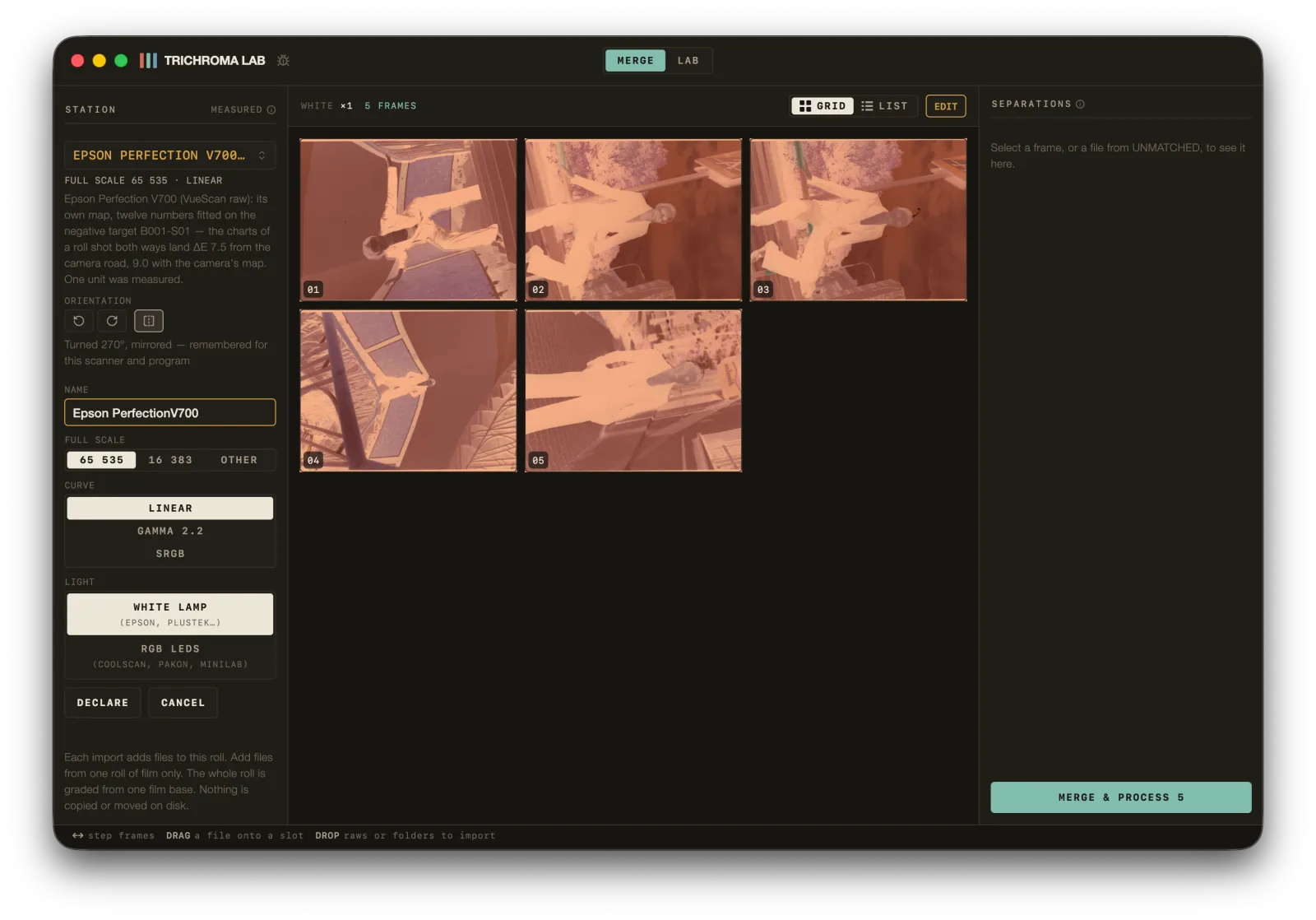The height and width of the screenshot is (920, 1316).
Task: Choose the SRGB curve
Action: 170,554
